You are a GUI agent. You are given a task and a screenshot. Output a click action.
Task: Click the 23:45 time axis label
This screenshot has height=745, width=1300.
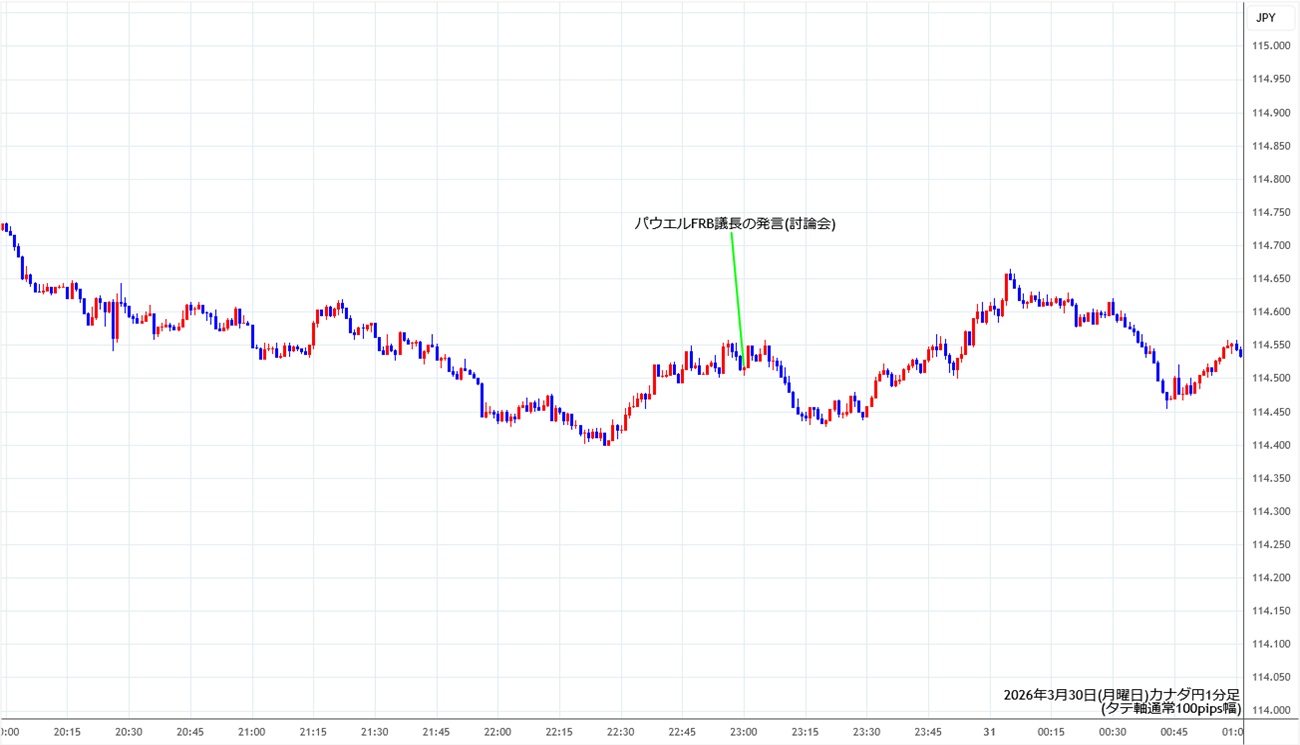pyautogui.click(x=928, y=732)
